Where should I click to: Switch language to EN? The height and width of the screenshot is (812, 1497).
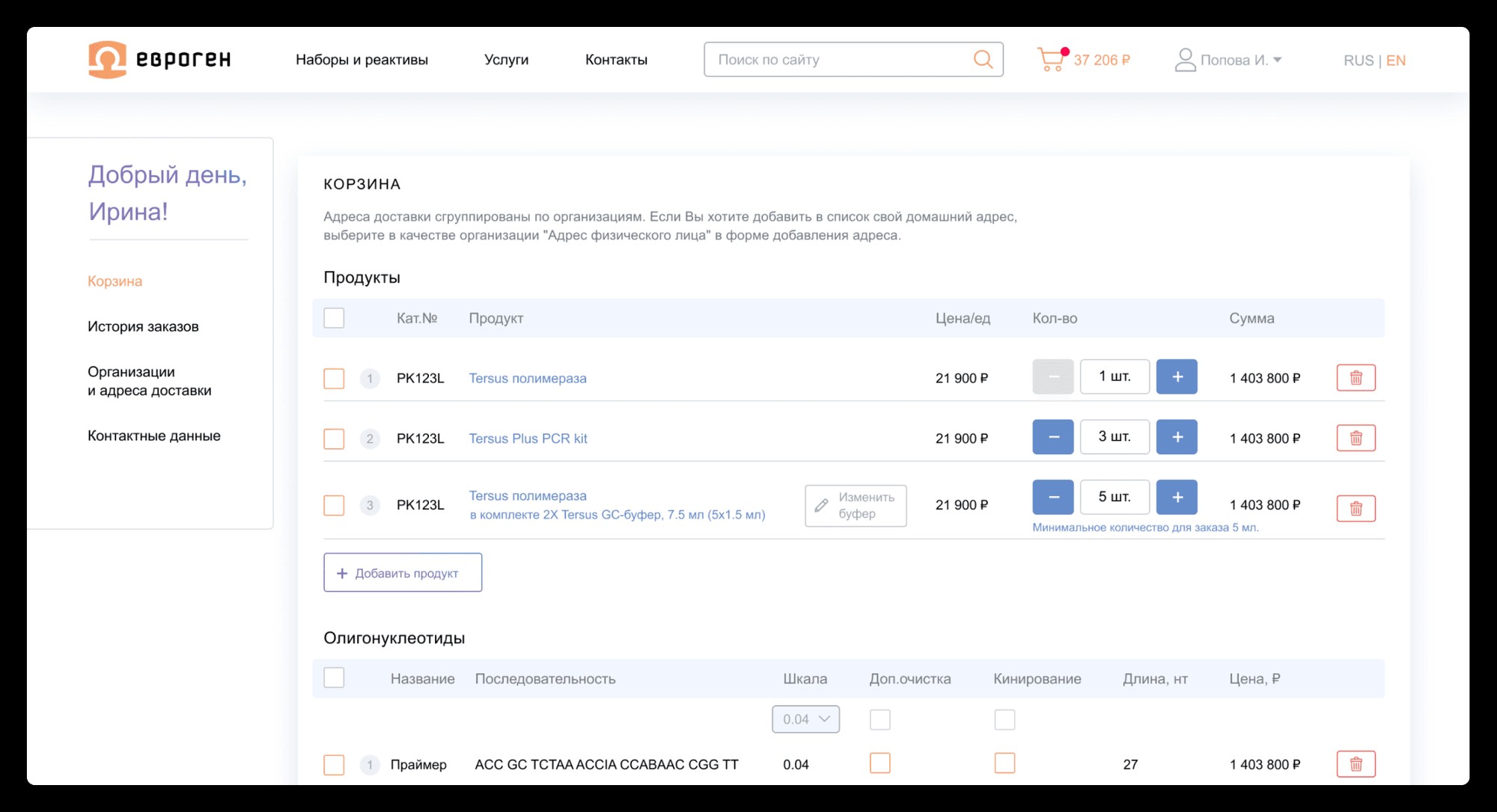1396,61
